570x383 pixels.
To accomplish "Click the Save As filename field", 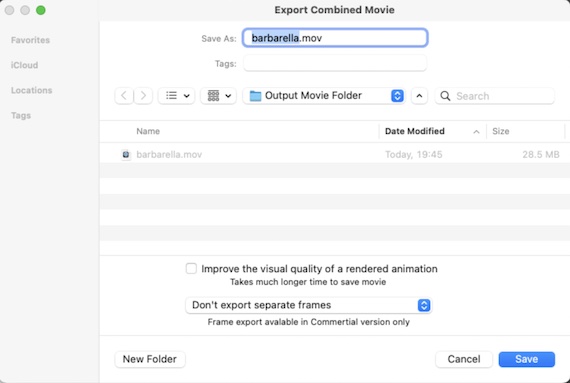I will click(x=335, y=38).
